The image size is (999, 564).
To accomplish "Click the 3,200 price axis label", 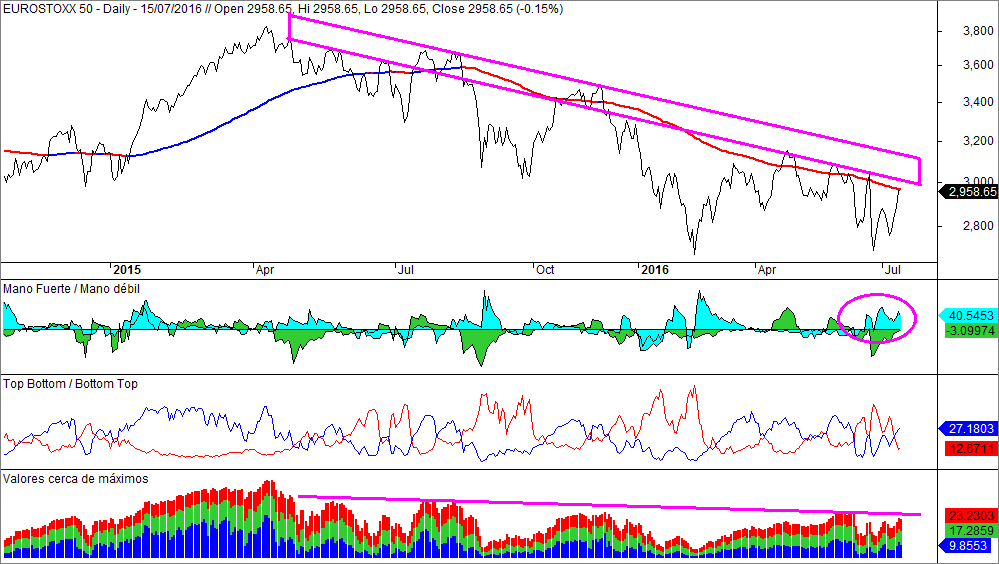I will (x=978, y=141).
